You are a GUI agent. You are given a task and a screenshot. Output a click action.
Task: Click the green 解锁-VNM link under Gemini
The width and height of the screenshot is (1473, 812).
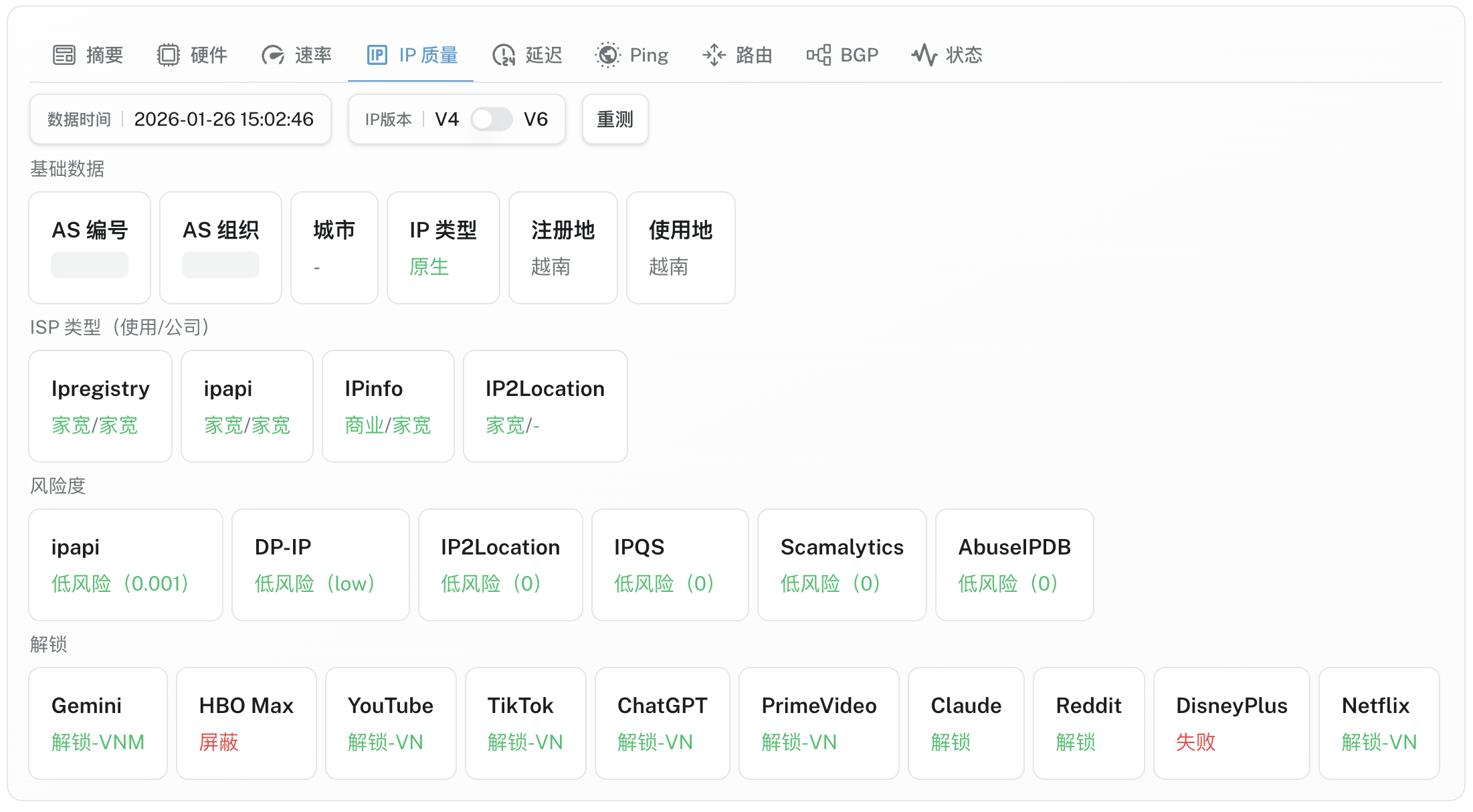(x=98, y=742)
